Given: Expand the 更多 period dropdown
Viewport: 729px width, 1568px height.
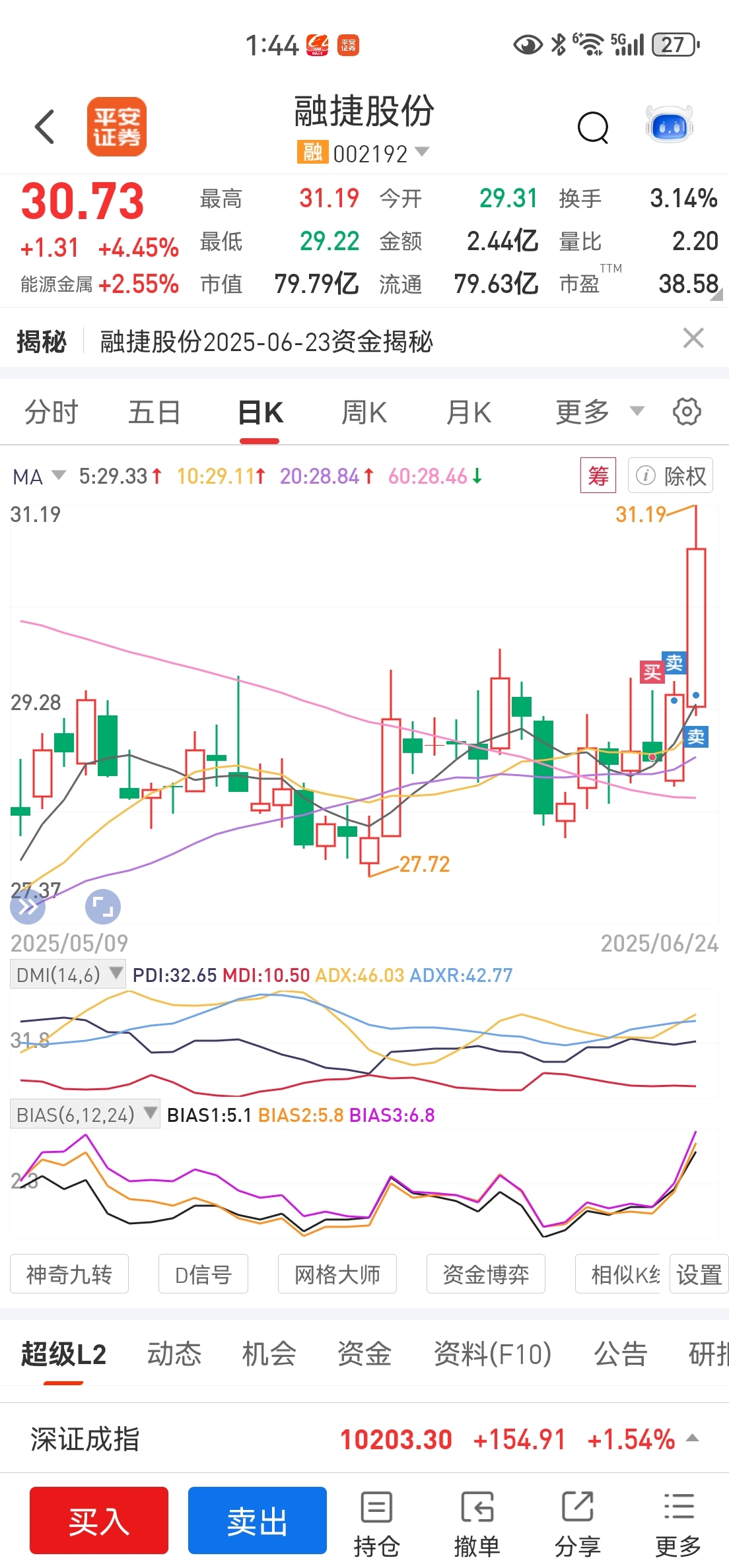Looking at the screenshot, I should tap(637, 411).
